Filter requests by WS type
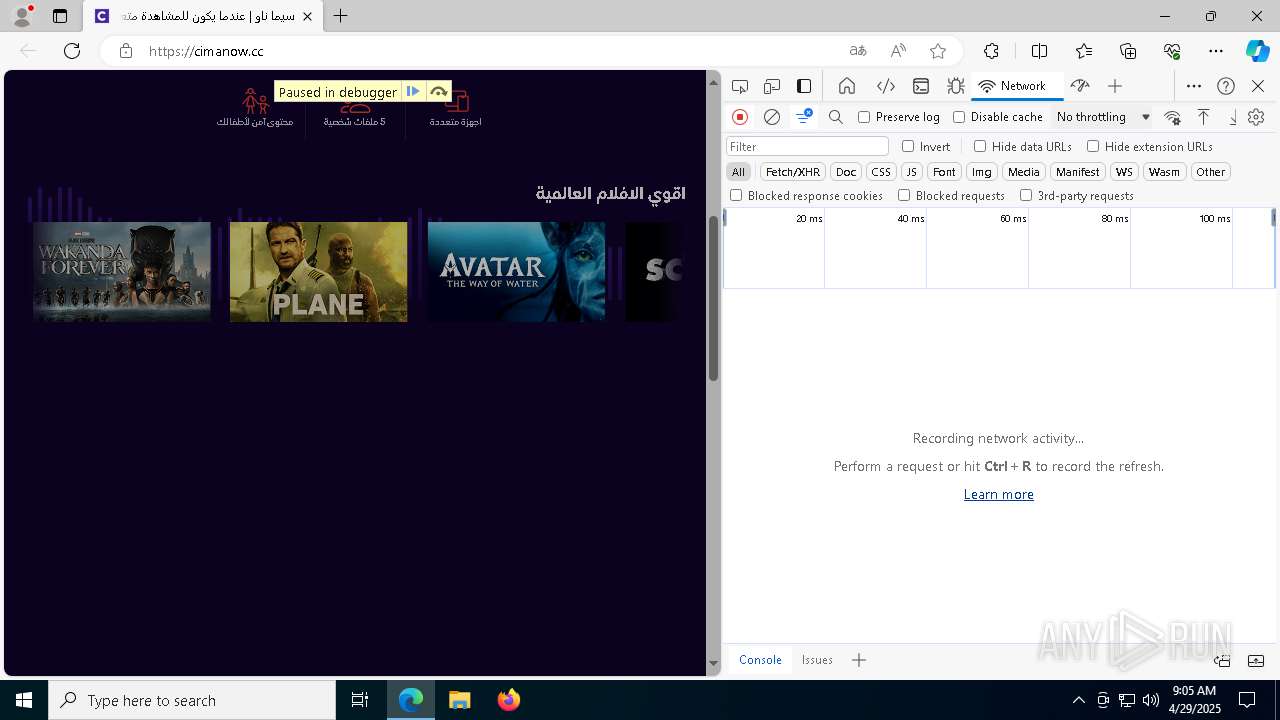The width and height of the screenshot is (1280, 720). [1125, 172]
